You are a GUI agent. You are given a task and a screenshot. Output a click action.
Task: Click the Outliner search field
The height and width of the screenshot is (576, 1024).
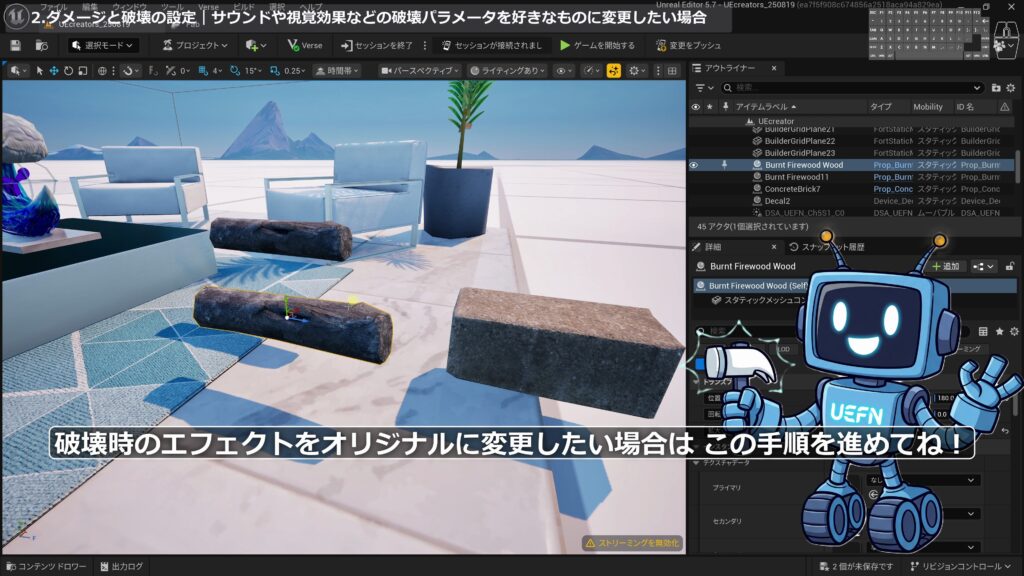coord(852,88)
